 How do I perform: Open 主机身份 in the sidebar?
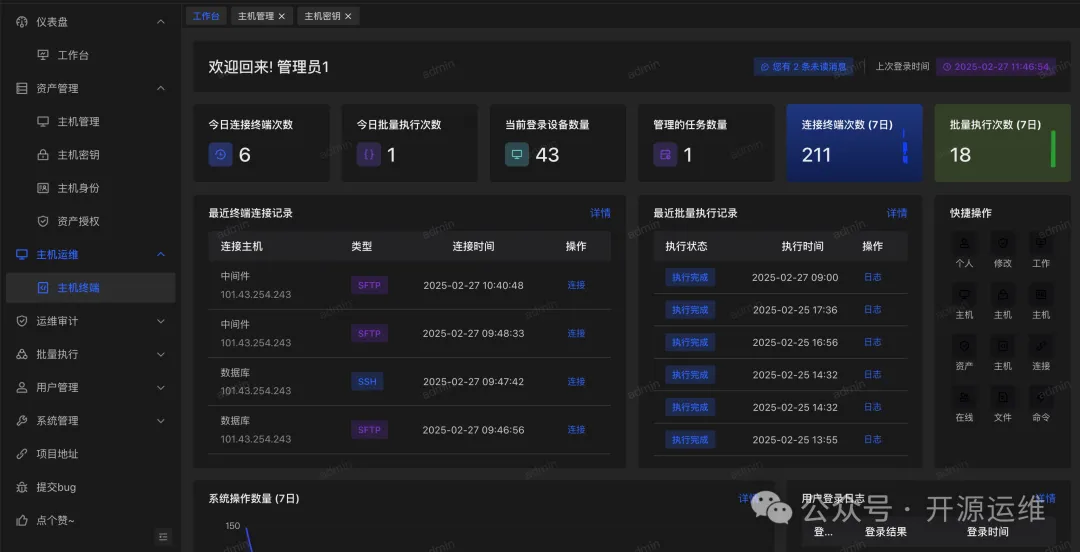point(78,188)
